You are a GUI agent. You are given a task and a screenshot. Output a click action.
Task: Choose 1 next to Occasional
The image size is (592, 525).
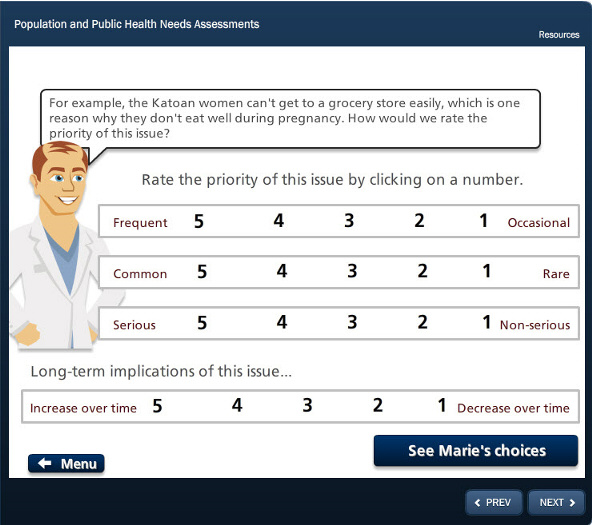pos(483,220)
